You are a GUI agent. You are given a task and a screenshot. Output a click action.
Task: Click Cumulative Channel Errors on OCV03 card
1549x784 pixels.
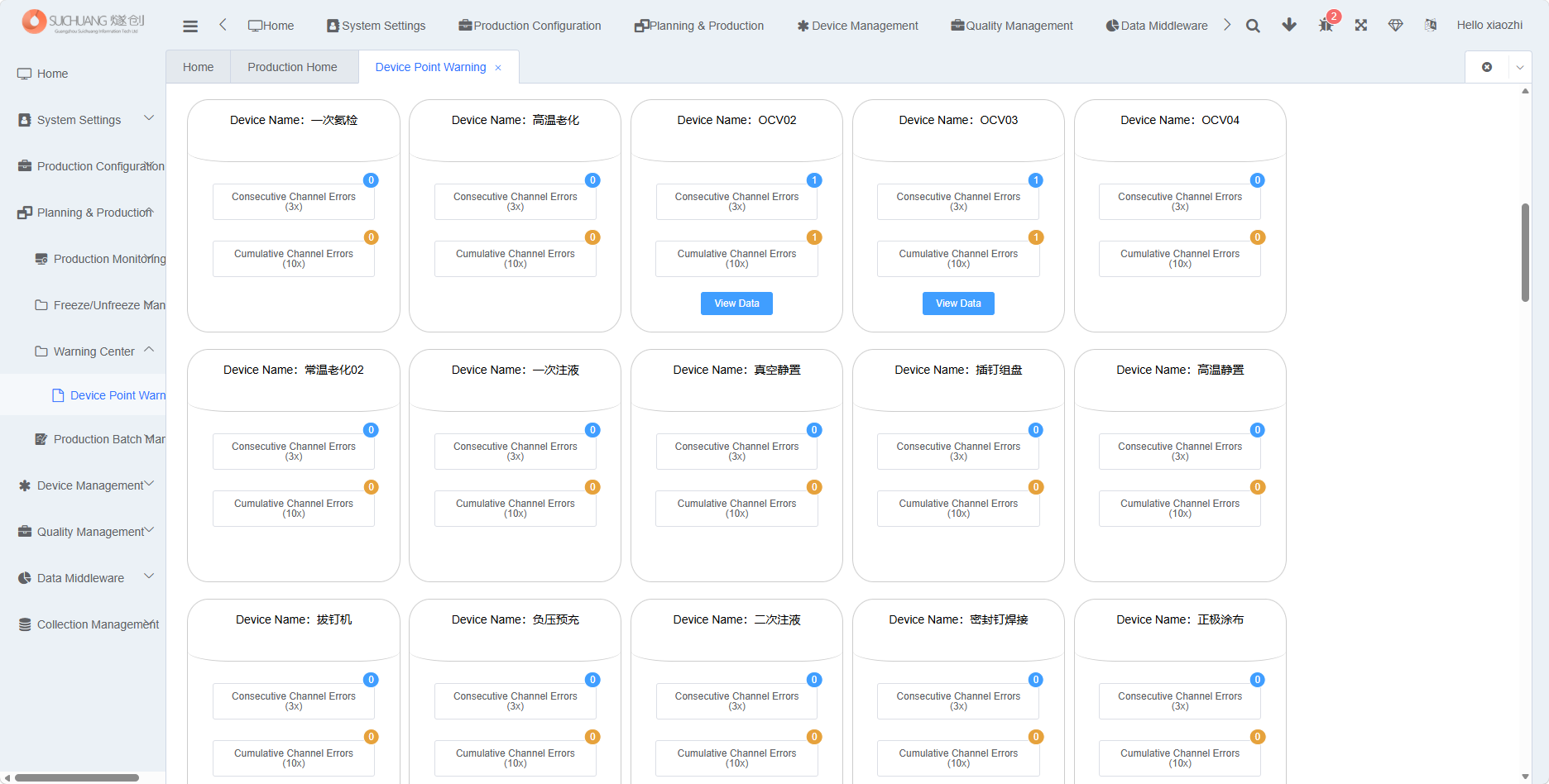click(958, 259)
